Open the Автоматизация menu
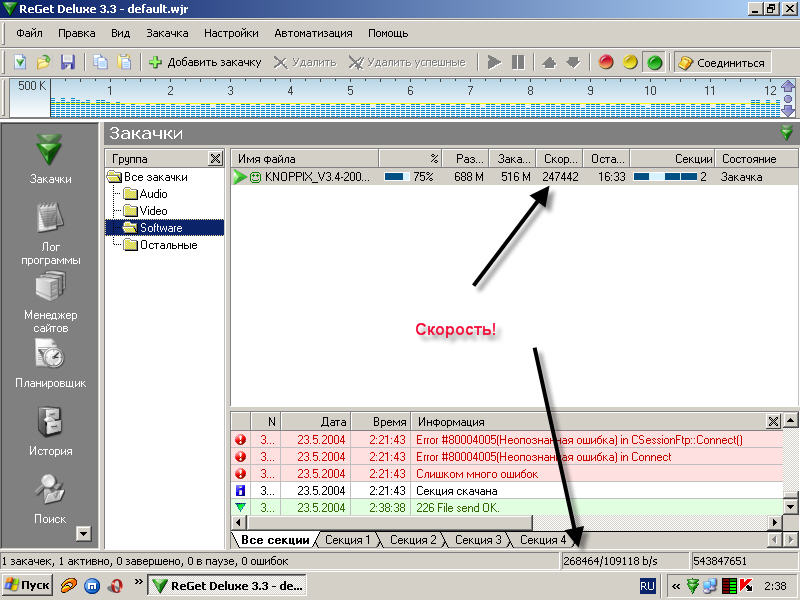 click(x=313, y=33)
